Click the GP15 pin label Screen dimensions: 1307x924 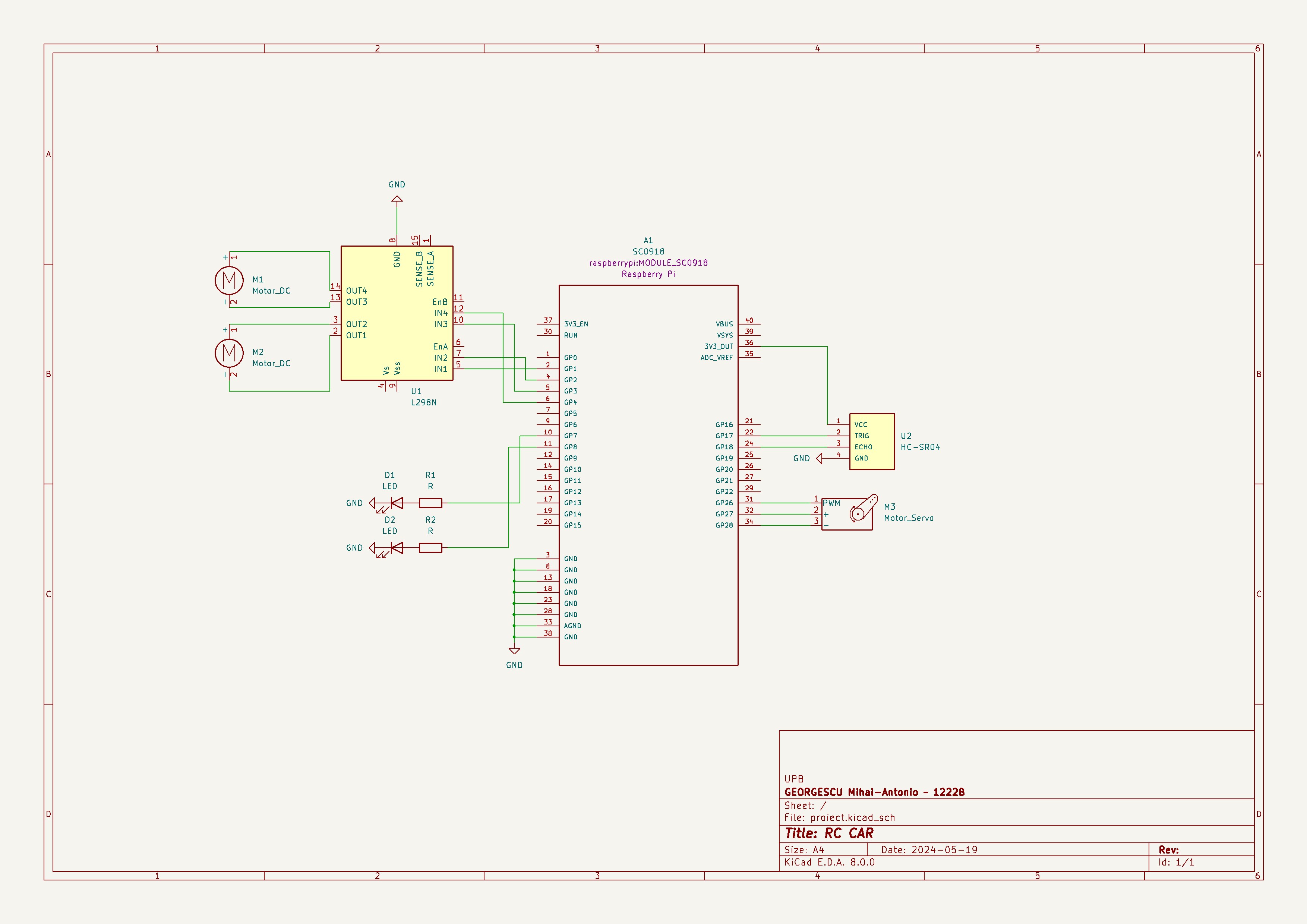coord(573,526)
